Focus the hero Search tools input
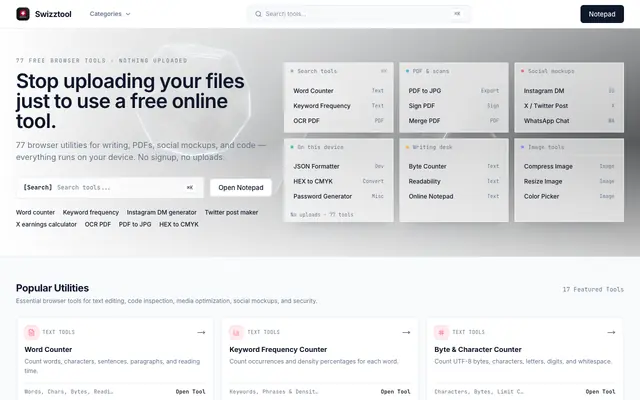Viewport: 640px width, 400px height. (110, 187)
